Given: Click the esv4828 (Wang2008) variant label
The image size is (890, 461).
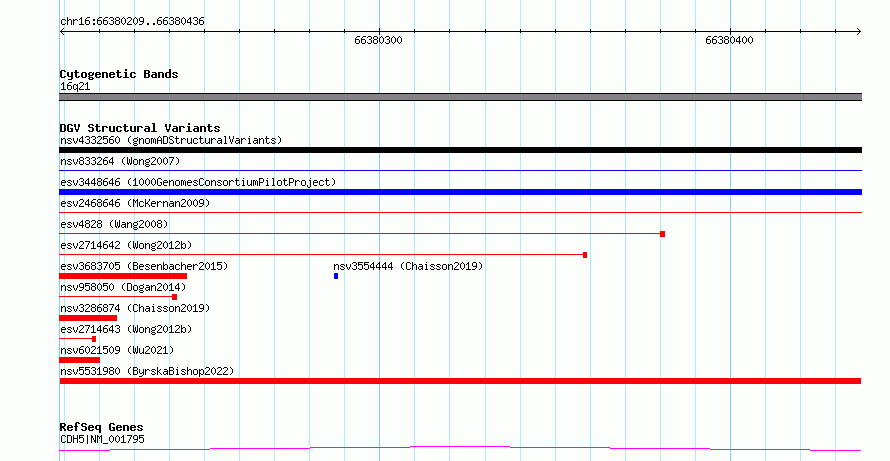Looking at the screenshot, I should (114, 224).
